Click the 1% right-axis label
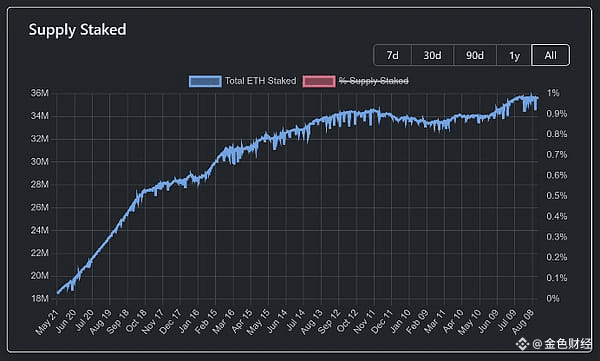This screenshot has width=600, height=361. (553, 93)
